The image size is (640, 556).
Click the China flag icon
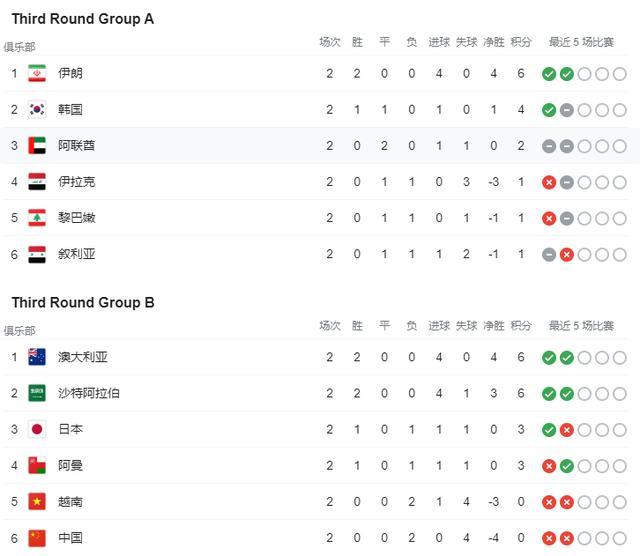point(37,537)
